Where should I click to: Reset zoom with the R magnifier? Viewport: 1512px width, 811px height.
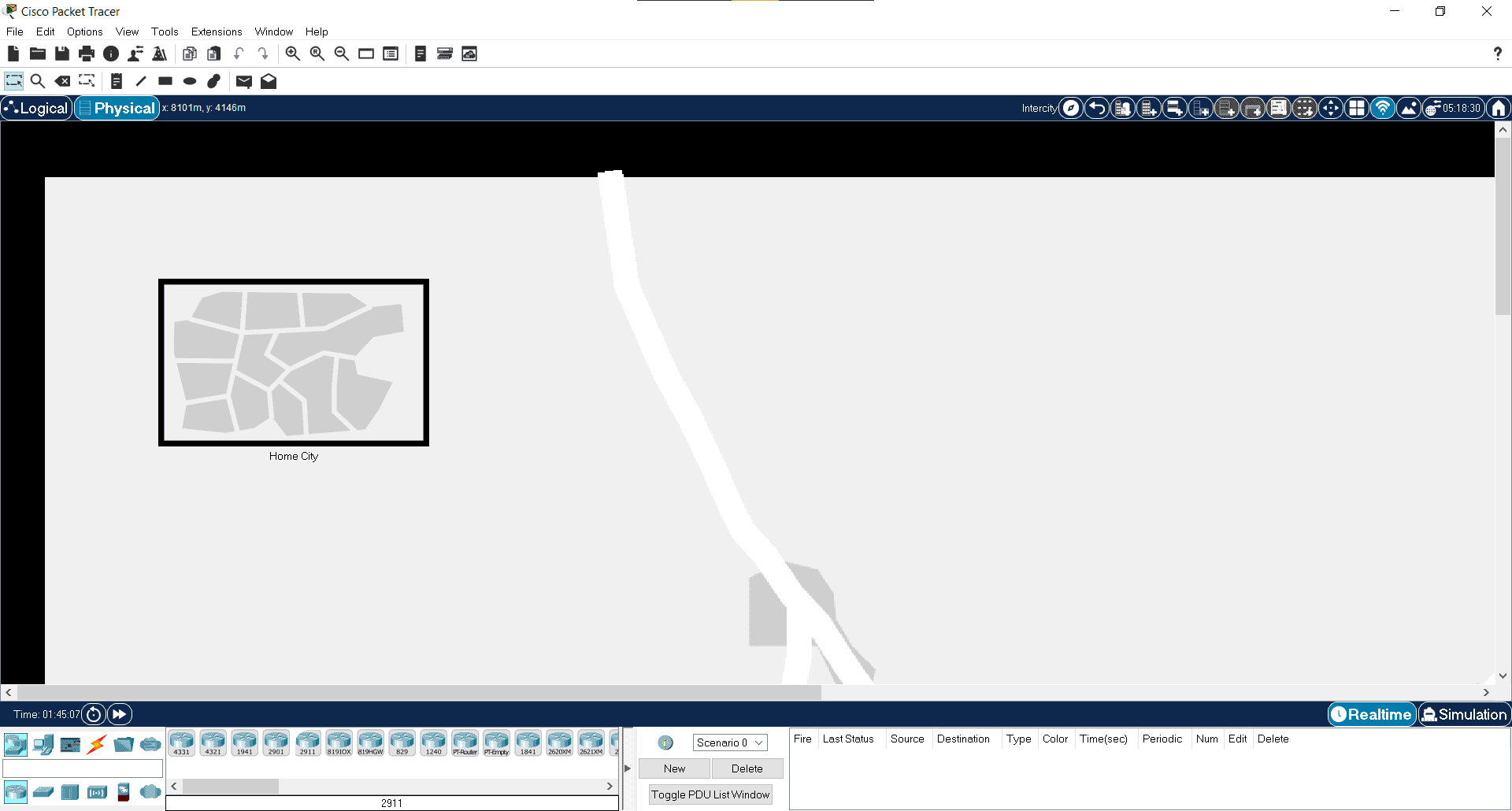(317, 54)
